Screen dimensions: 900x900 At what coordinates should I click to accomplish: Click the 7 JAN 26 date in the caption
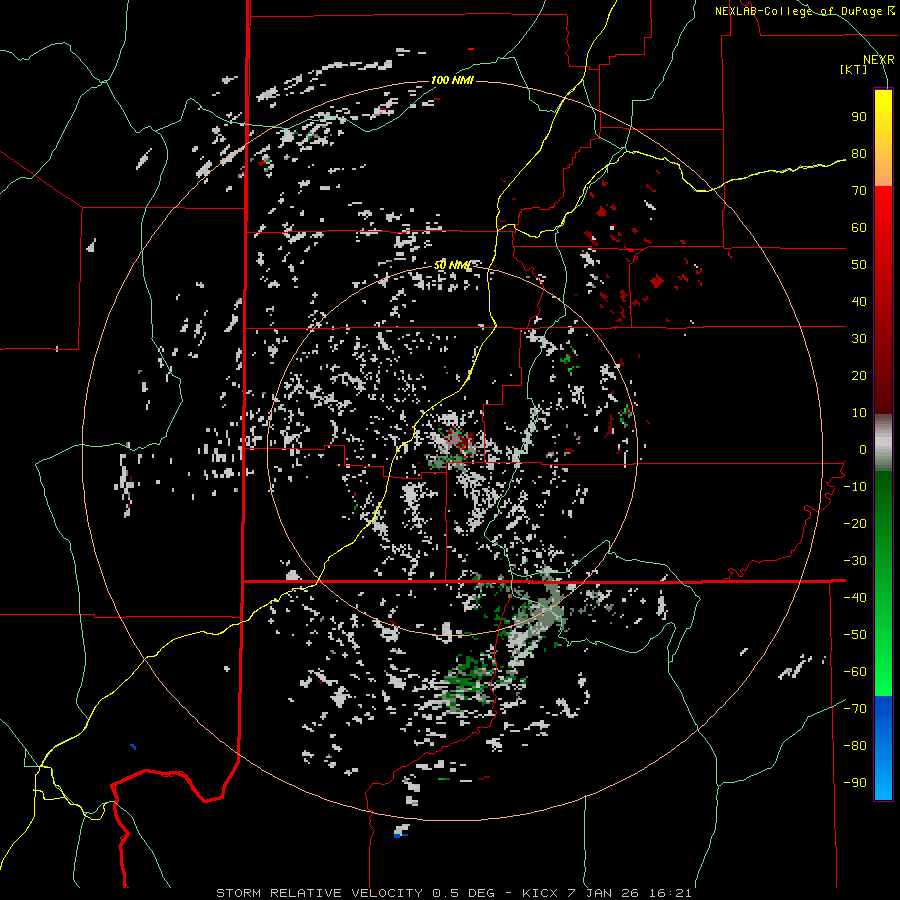point(603,893)
